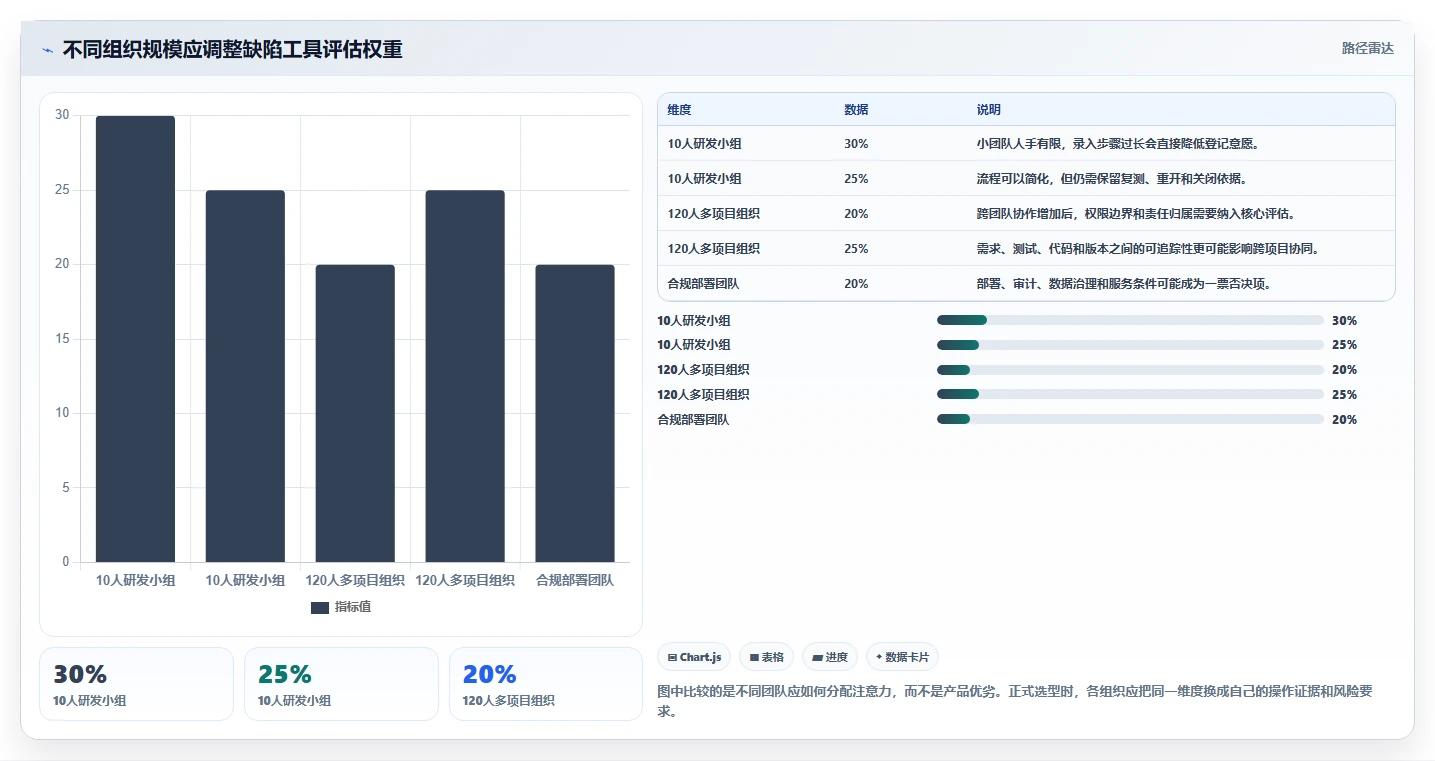The height and width of the screenshot is (761, 1435).
Task: Click the 120人多项目组织 chart bar at value 20
Action: pos(355,413)
